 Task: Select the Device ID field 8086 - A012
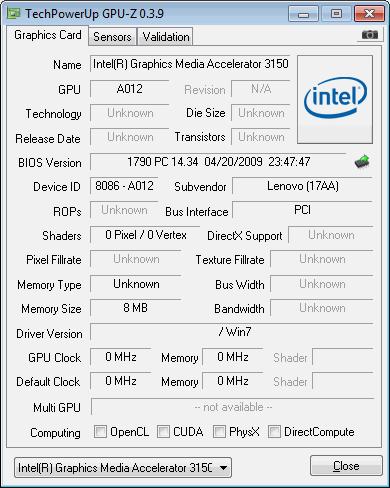point(124,186)
